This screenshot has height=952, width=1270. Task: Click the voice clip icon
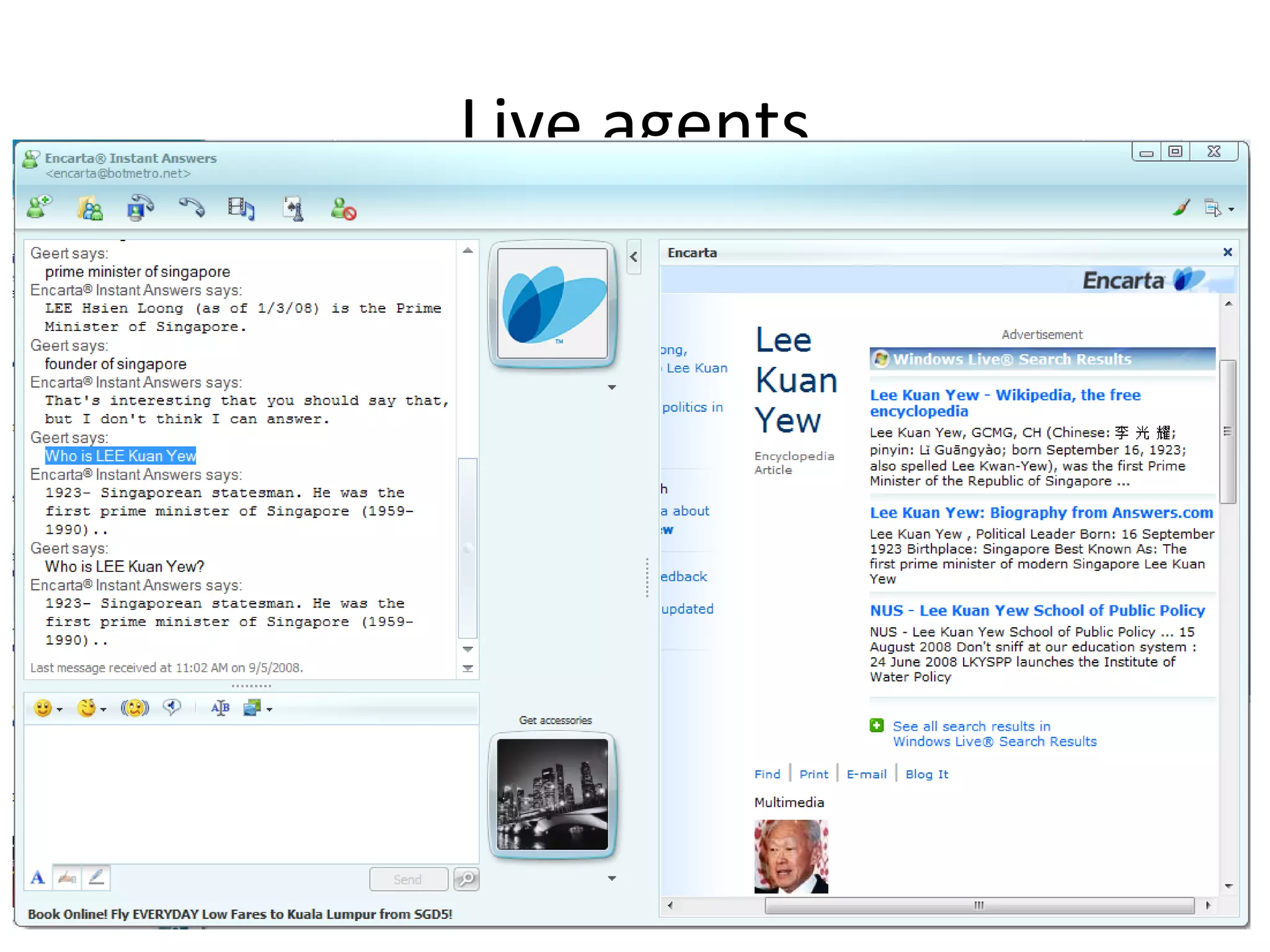point(172,707)
